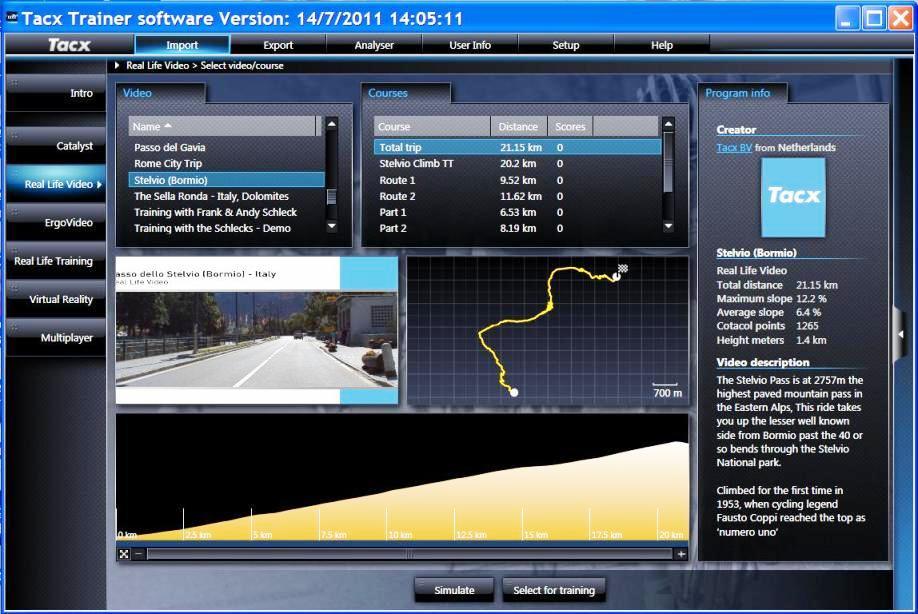Image resolution: width=918 pixels, height=614 pixels.
Task: Follow the Tacx BV creator link
Action: (x=734, y=148)
